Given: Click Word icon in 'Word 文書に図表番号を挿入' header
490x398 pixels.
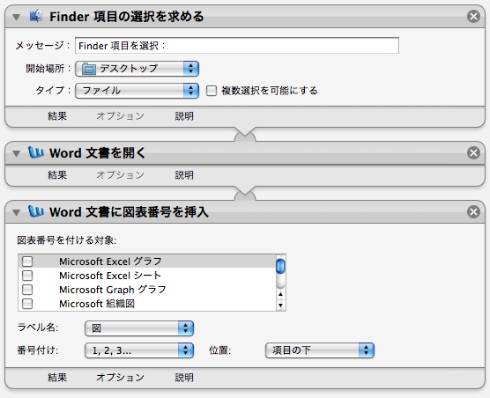Looking at the screenshot, I should point(36,211).
